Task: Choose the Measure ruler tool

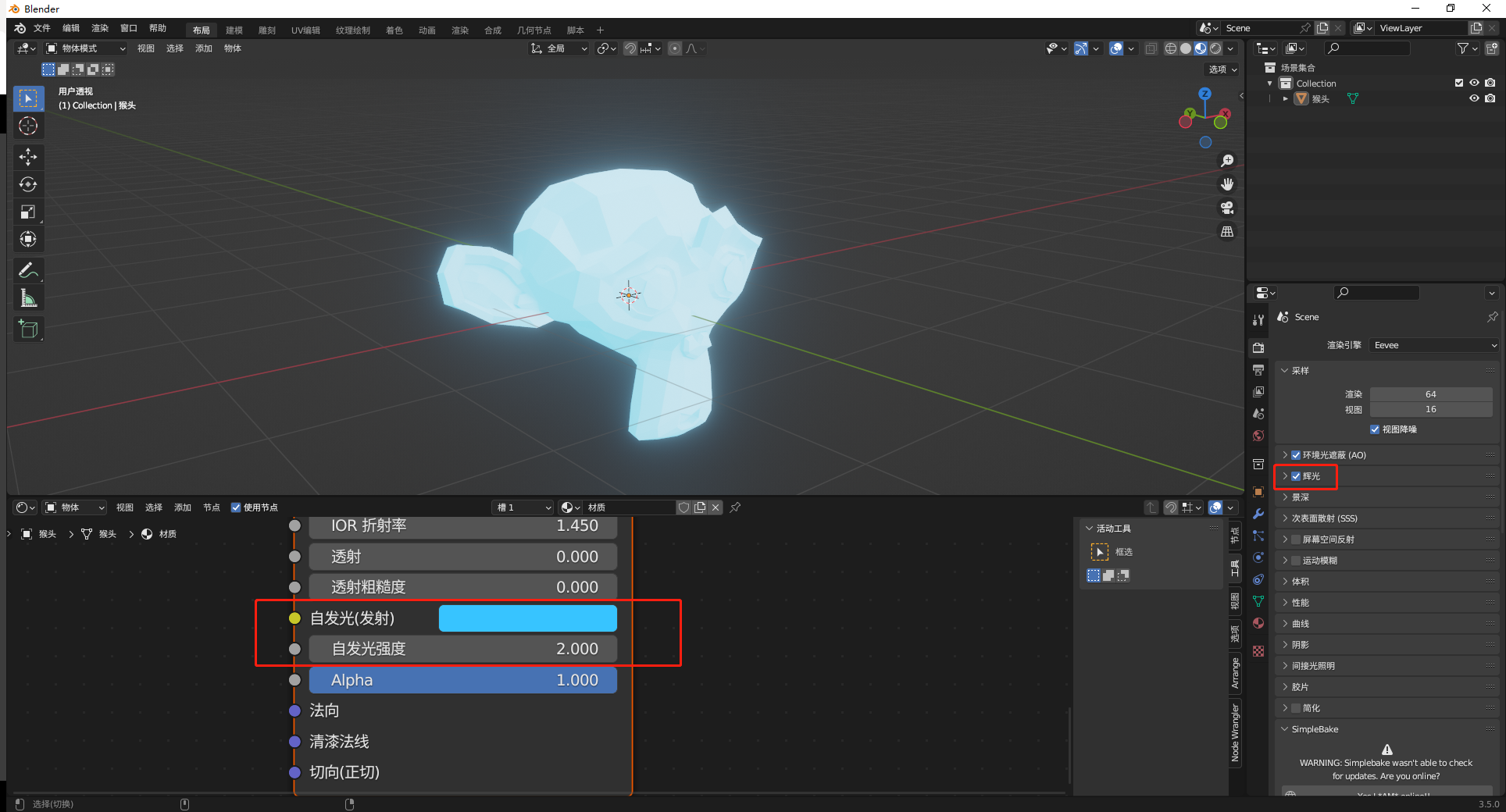Action: coord(28,297)
